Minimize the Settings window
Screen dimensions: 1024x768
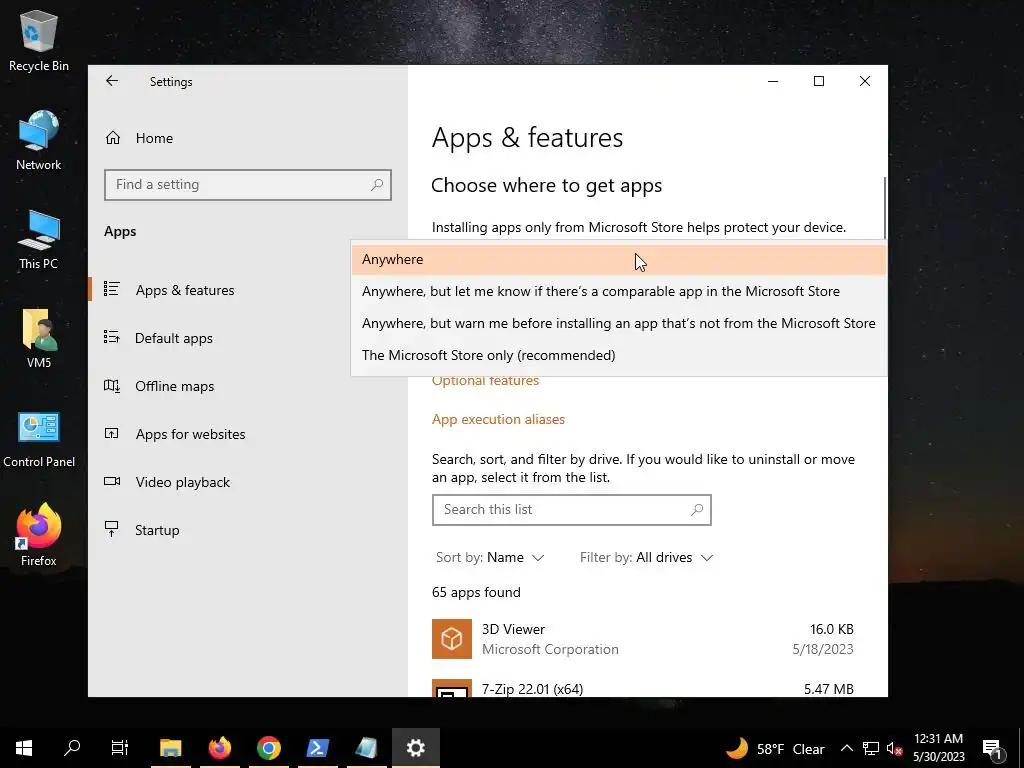(773, 81)
